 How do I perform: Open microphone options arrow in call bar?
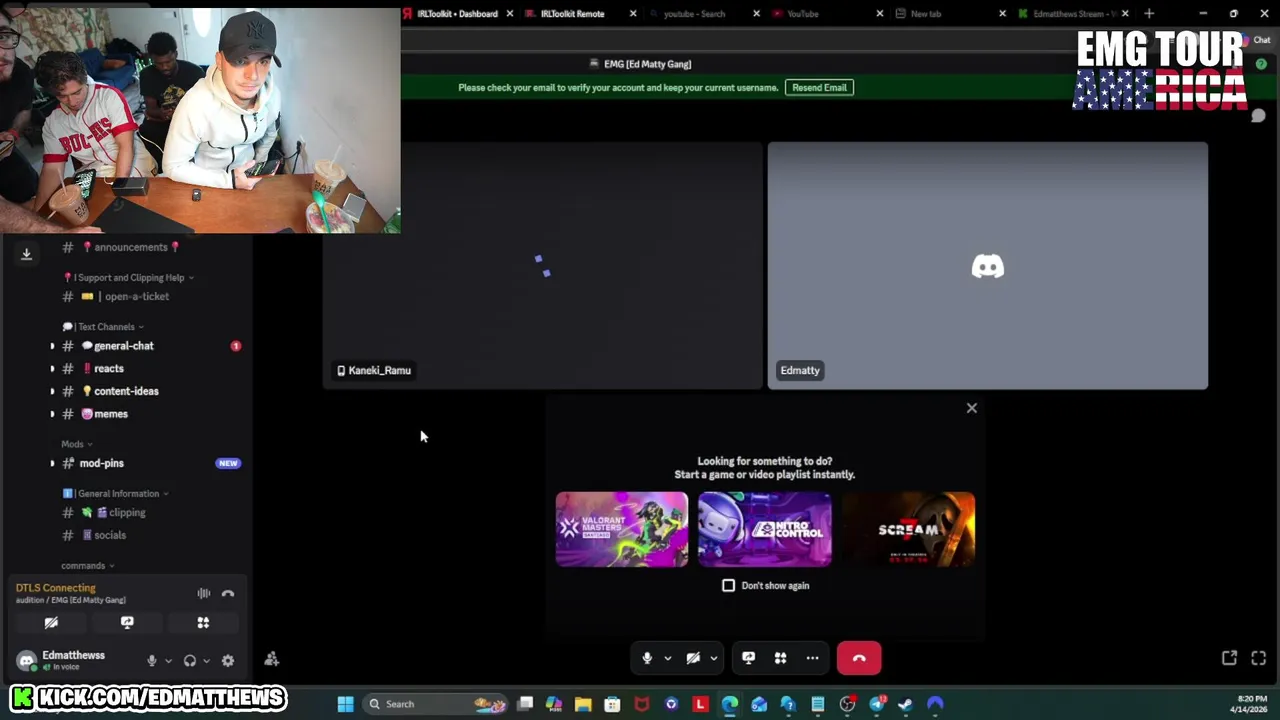click(667, 658)
